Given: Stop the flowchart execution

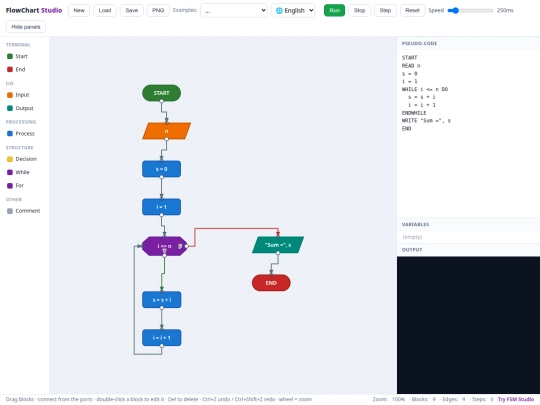Looking at the screenshot, I should (x=359, y=10).
